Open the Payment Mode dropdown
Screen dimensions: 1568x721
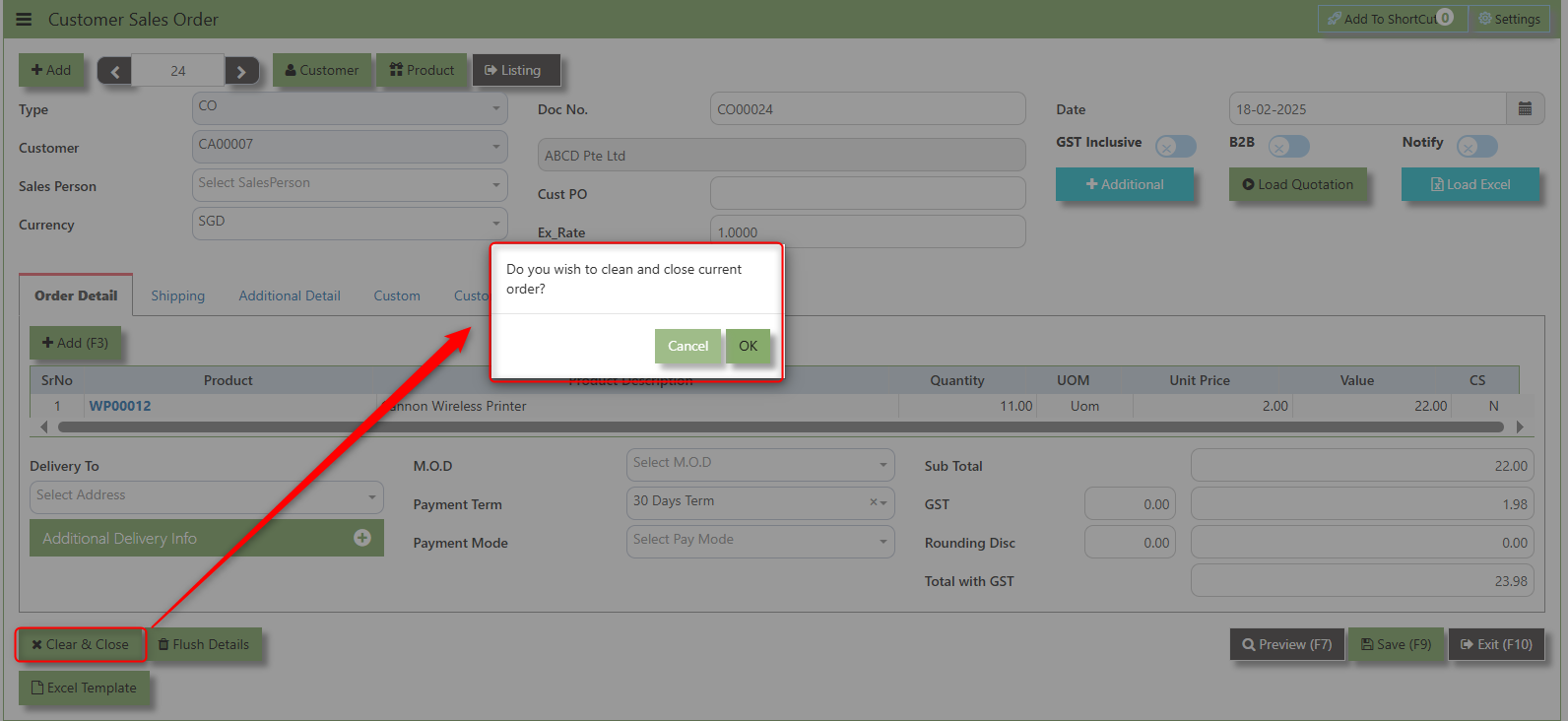759,541
